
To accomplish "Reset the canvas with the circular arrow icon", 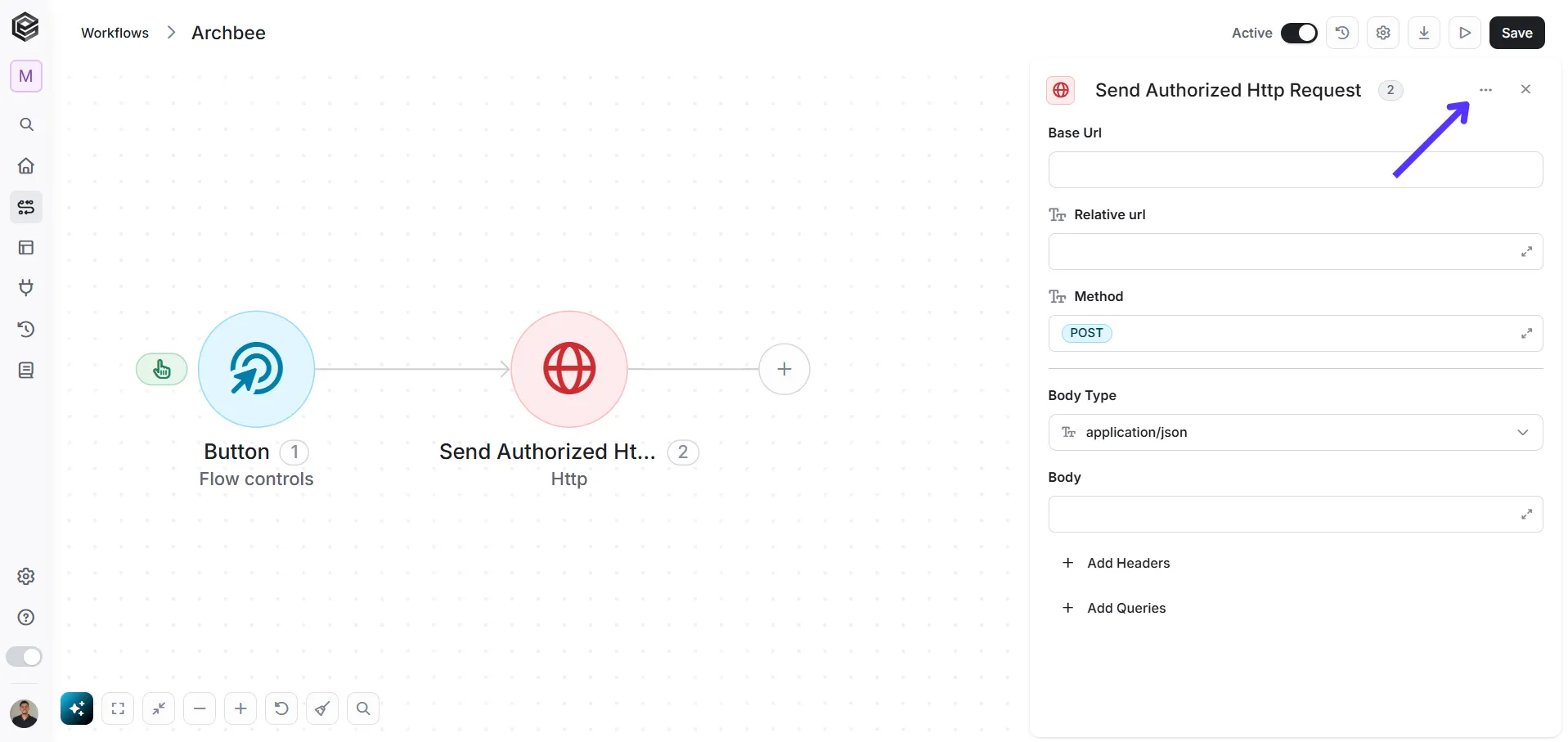I will coord(281,708).
